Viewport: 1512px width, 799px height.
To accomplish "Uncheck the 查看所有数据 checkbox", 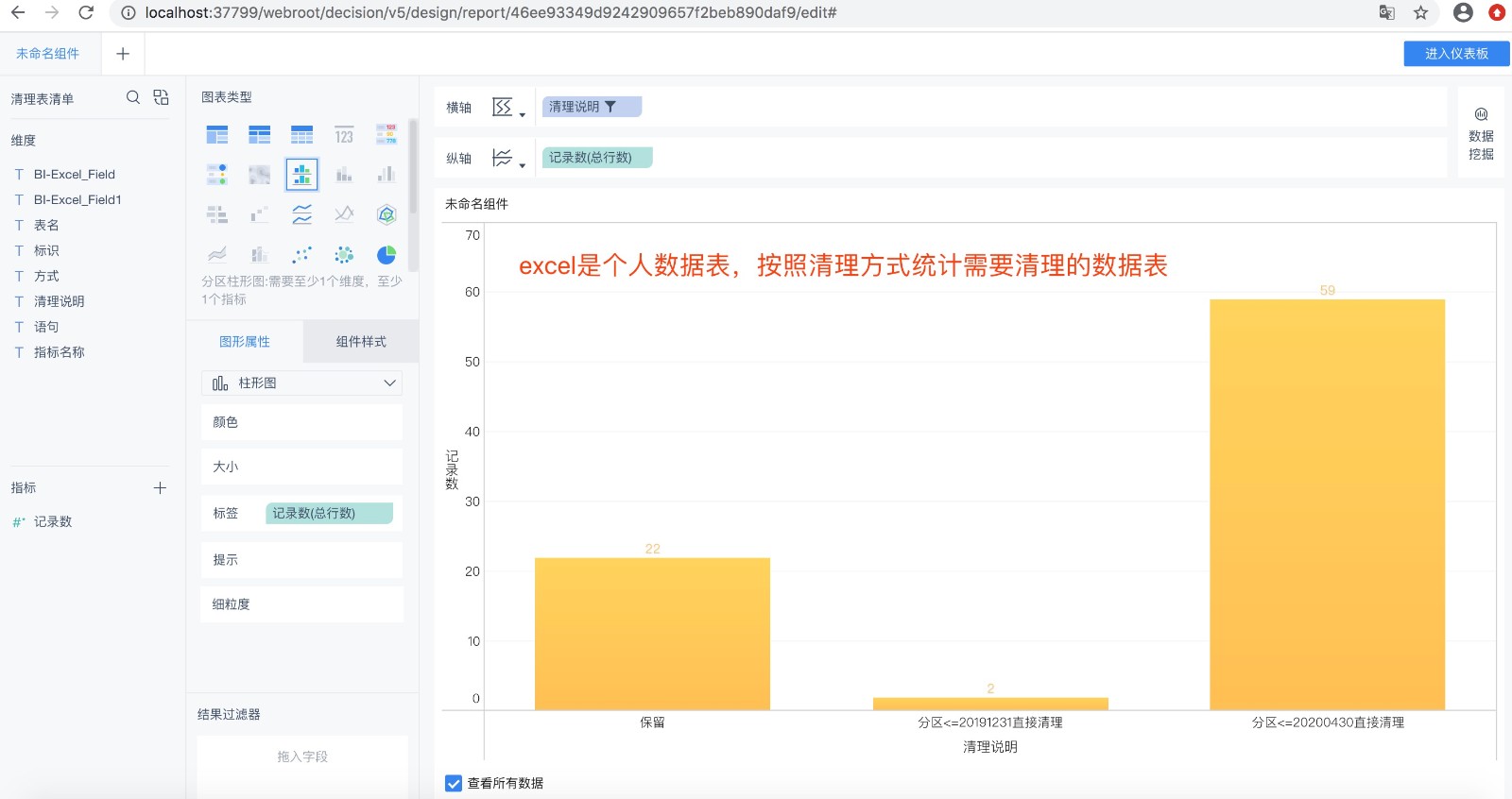I will tap(454, 783).
